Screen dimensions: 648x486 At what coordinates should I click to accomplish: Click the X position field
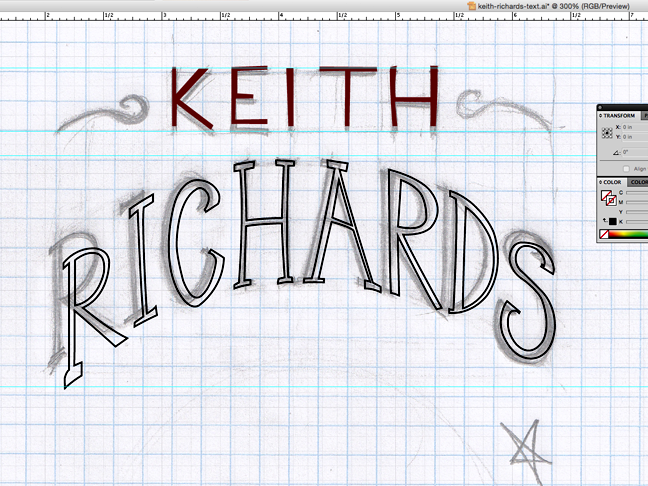point(634,127)
